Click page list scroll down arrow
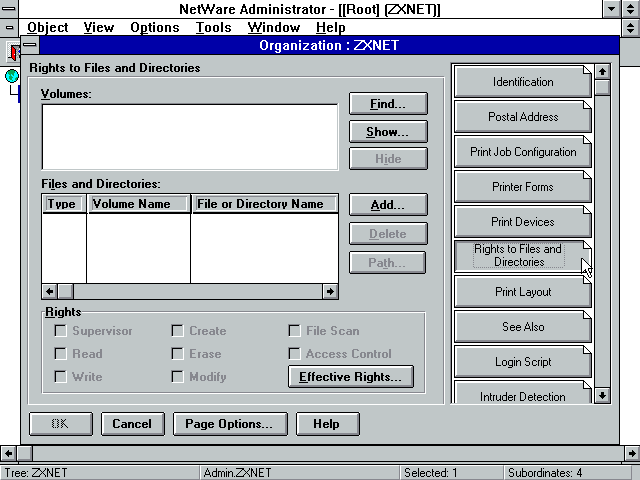This screenshot has height=480, width=640. 602,395
